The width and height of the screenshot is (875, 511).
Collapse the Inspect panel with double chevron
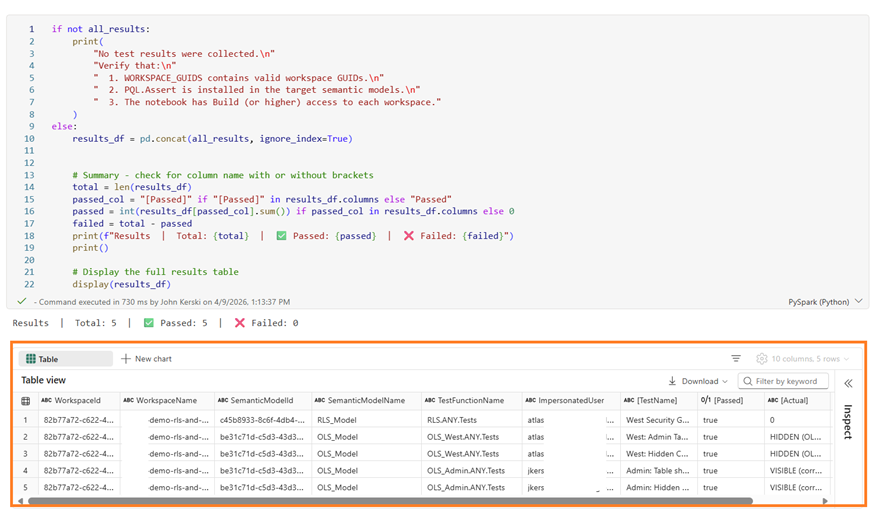pyautogui.click(x=848, y=383)
